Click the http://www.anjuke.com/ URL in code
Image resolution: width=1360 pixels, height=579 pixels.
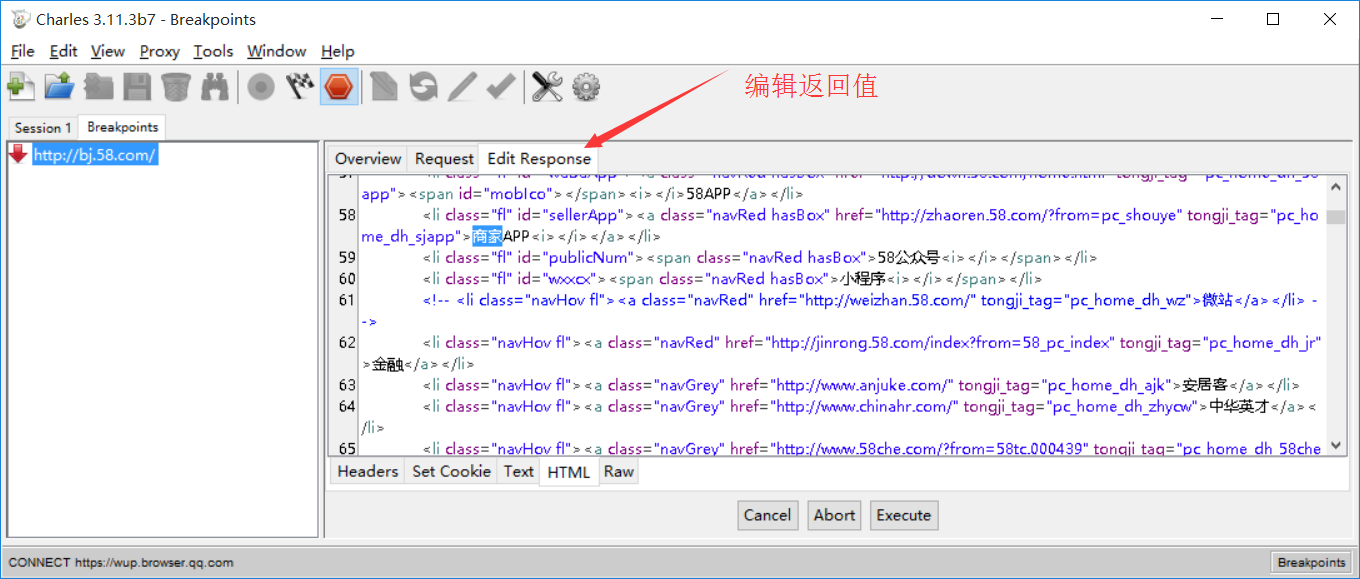863,385
